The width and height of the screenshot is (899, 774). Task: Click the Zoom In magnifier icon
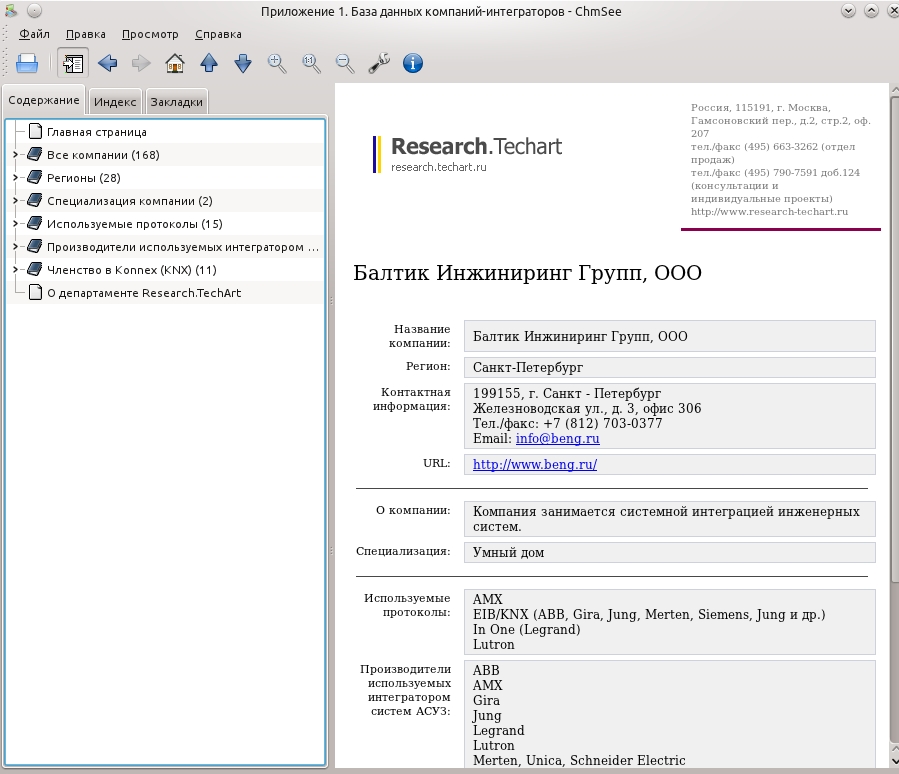pyautogui.click(x=277, y=63)
